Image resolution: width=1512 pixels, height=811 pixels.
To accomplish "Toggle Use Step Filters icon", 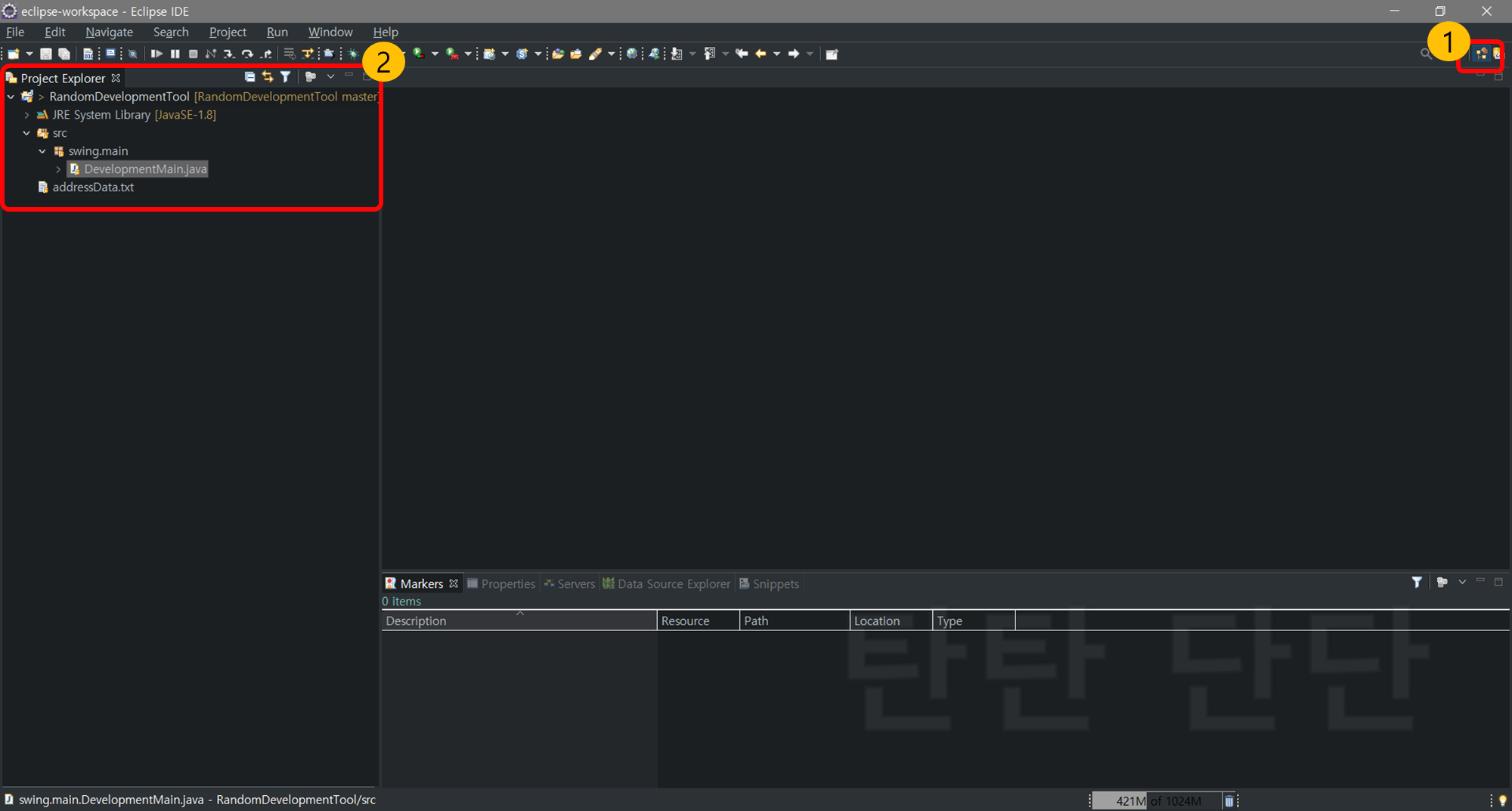I will 308,54.
